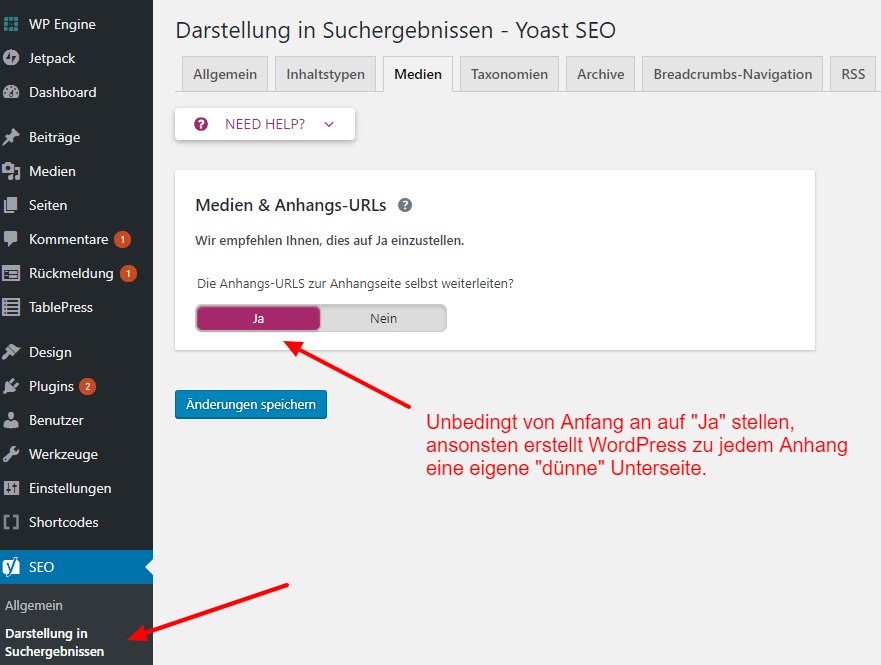This screenshot has width=881, height=665.
Task: Open Werkzeuge menu entry
Action: pyautogui.click(x=76, y=454)
